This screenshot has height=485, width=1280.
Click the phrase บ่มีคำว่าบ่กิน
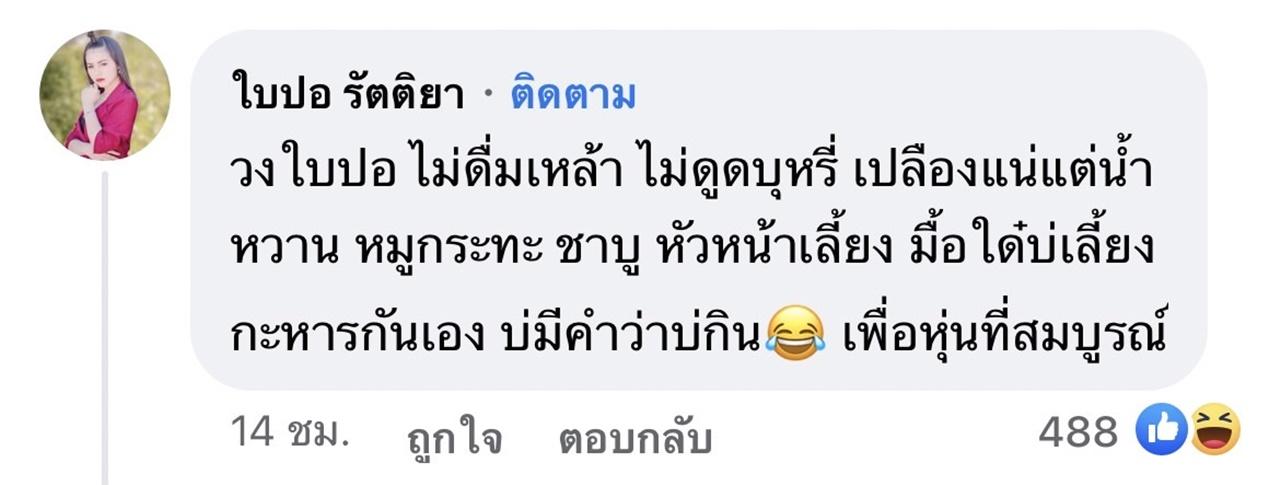[629, 329]
